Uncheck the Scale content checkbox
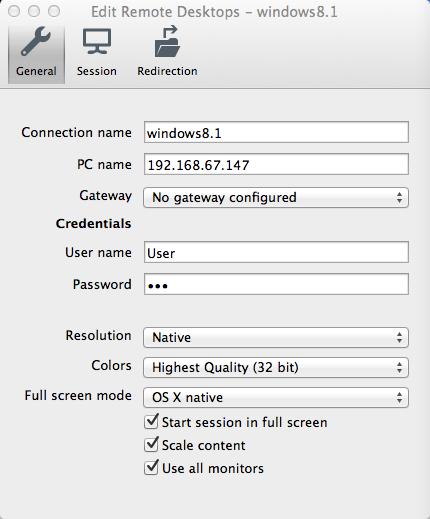The image size is (430, 519). [x=151, y=445]
